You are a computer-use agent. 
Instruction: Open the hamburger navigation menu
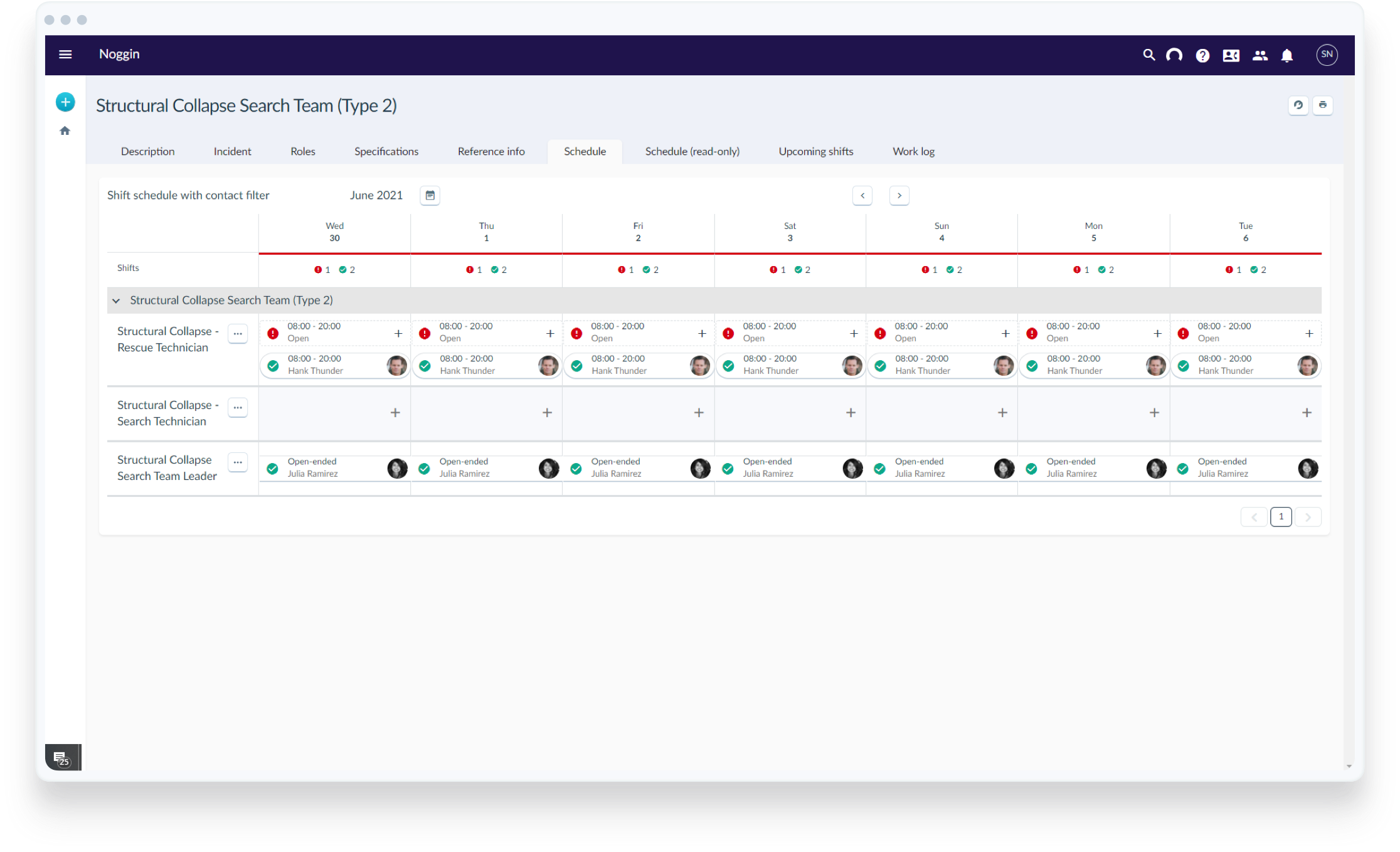tap(65, 55)
